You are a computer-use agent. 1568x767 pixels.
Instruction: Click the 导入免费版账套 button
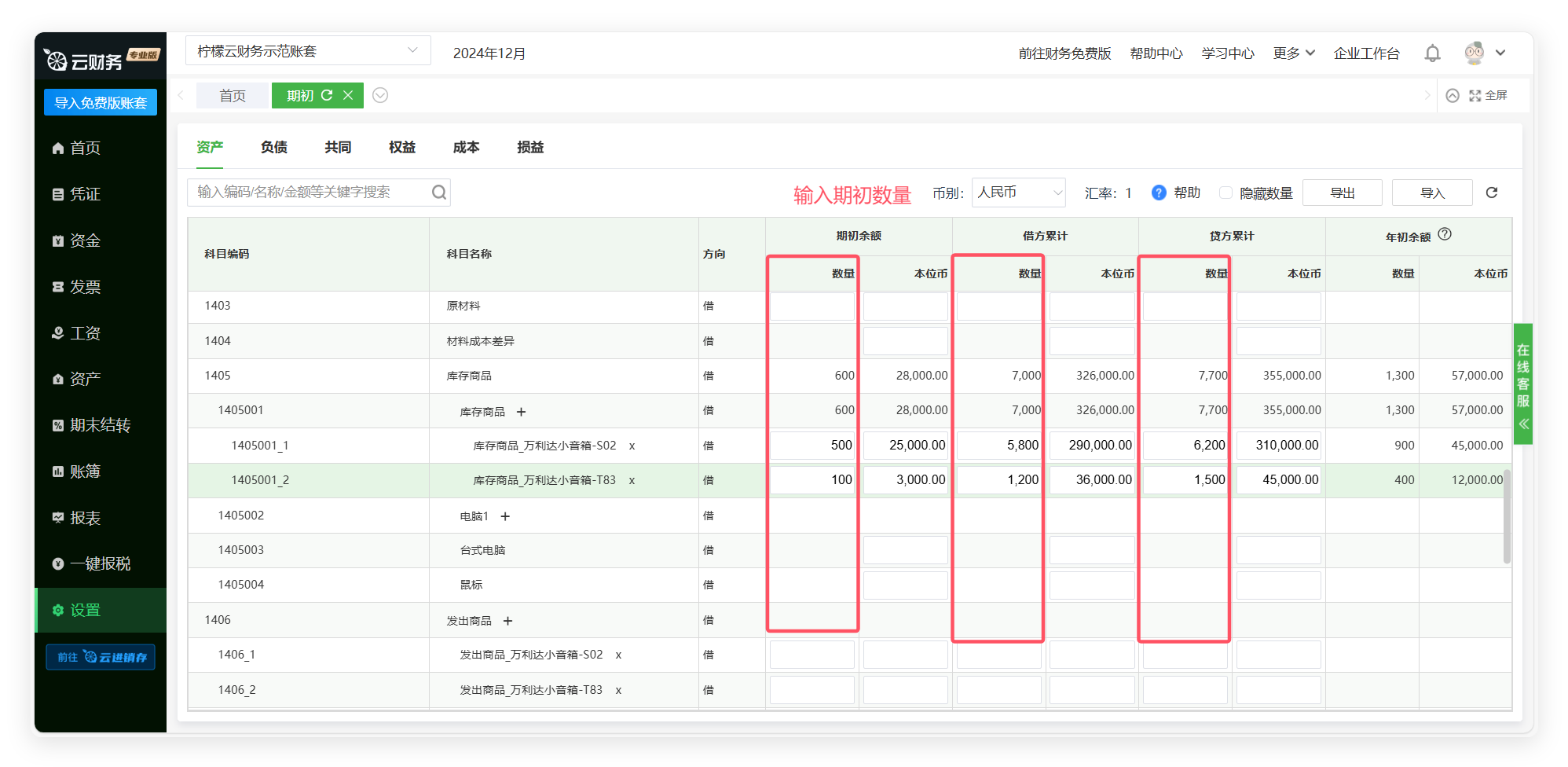tap(101, 103)
